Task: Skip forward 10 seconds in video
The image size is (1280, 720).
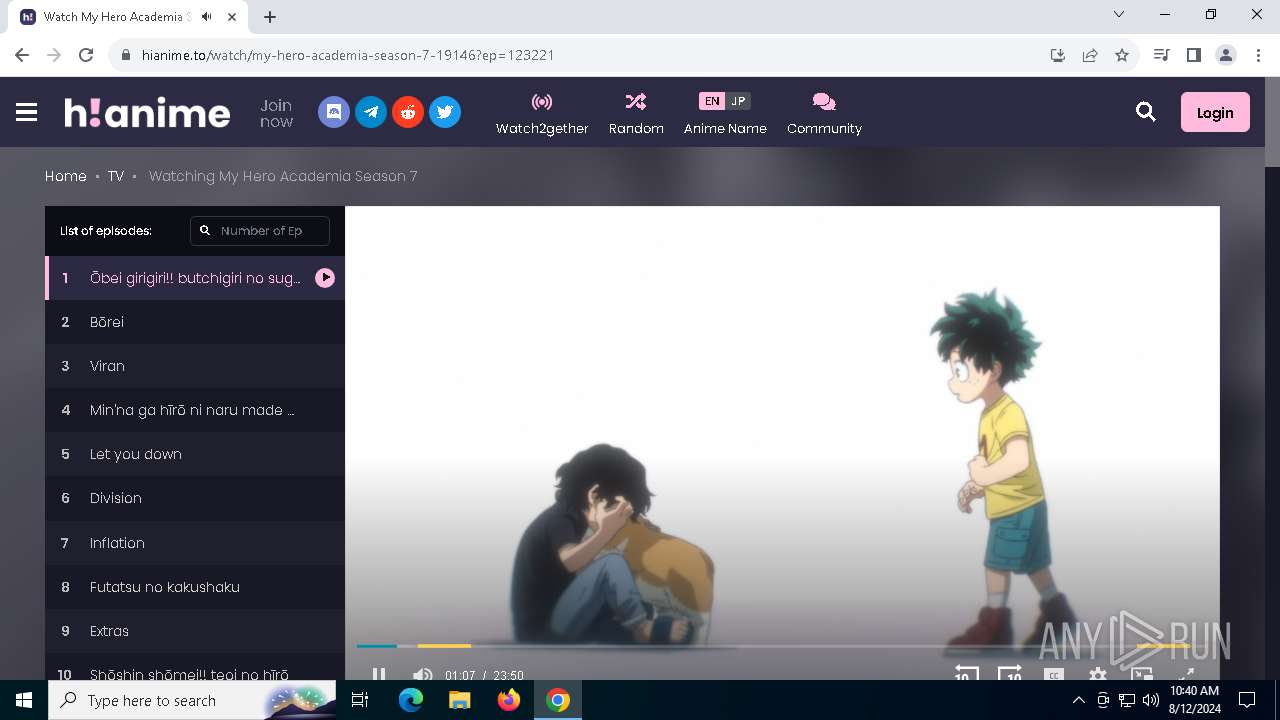Action: click(x=1010, y=674)
